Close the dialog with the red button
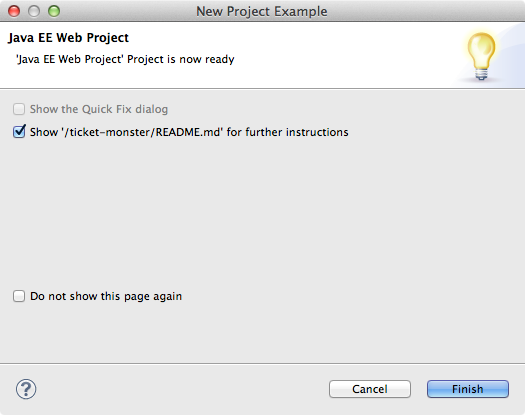 (14, 11)
